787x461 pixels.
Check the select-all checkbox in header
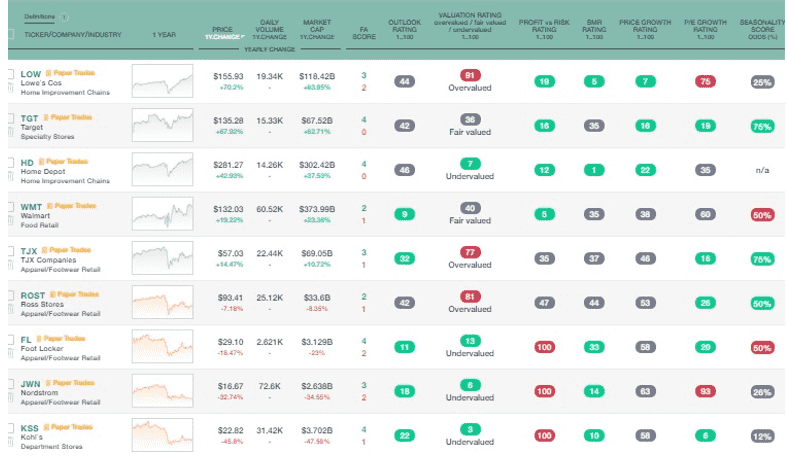9,35
